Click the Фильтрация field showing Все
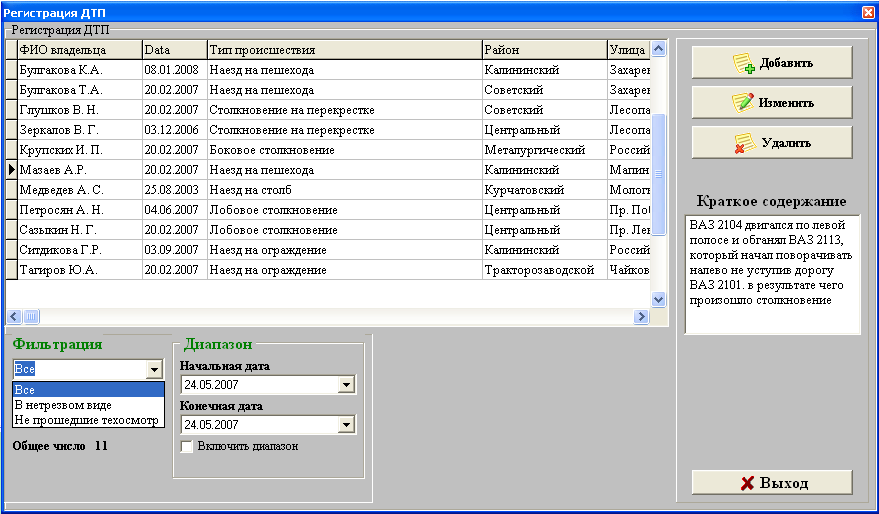Viewport: 879px width, 514px height. [80, 369]
